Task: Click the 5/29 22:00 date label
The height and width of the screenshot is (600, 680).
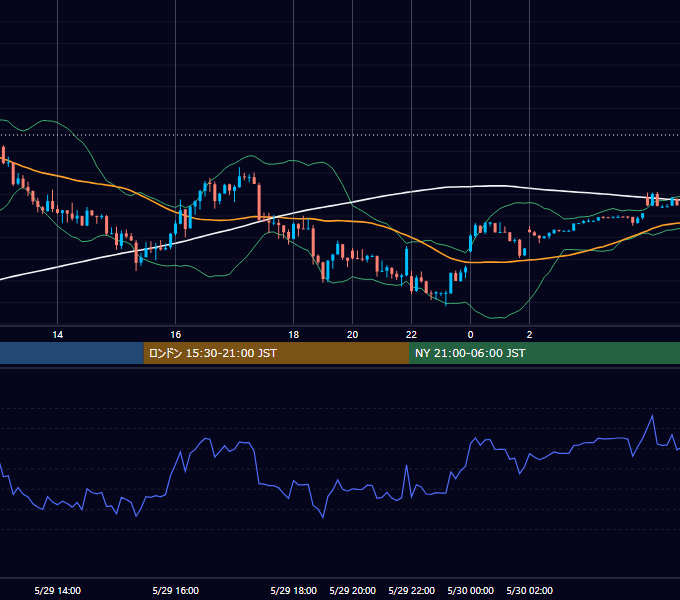Action: coord(412,590)
